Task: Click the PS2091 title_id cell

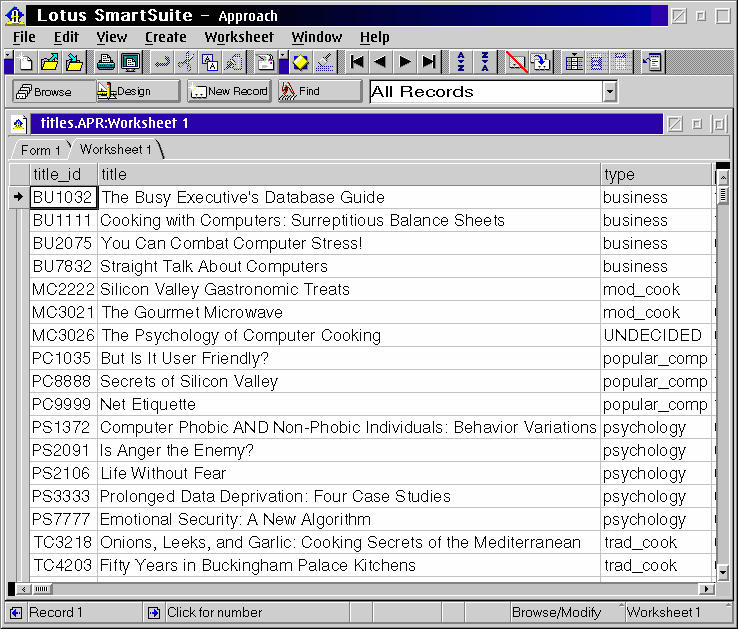Action: 64,451
